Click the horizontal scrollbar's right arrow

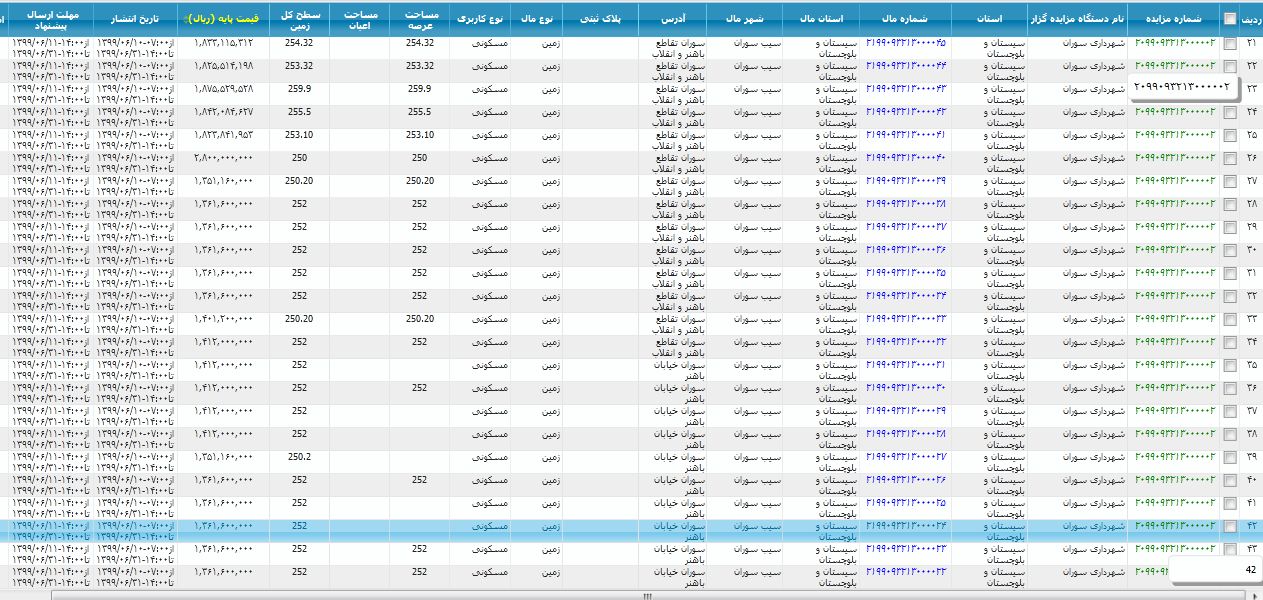pyautogui.click(x=1255, y=595)
